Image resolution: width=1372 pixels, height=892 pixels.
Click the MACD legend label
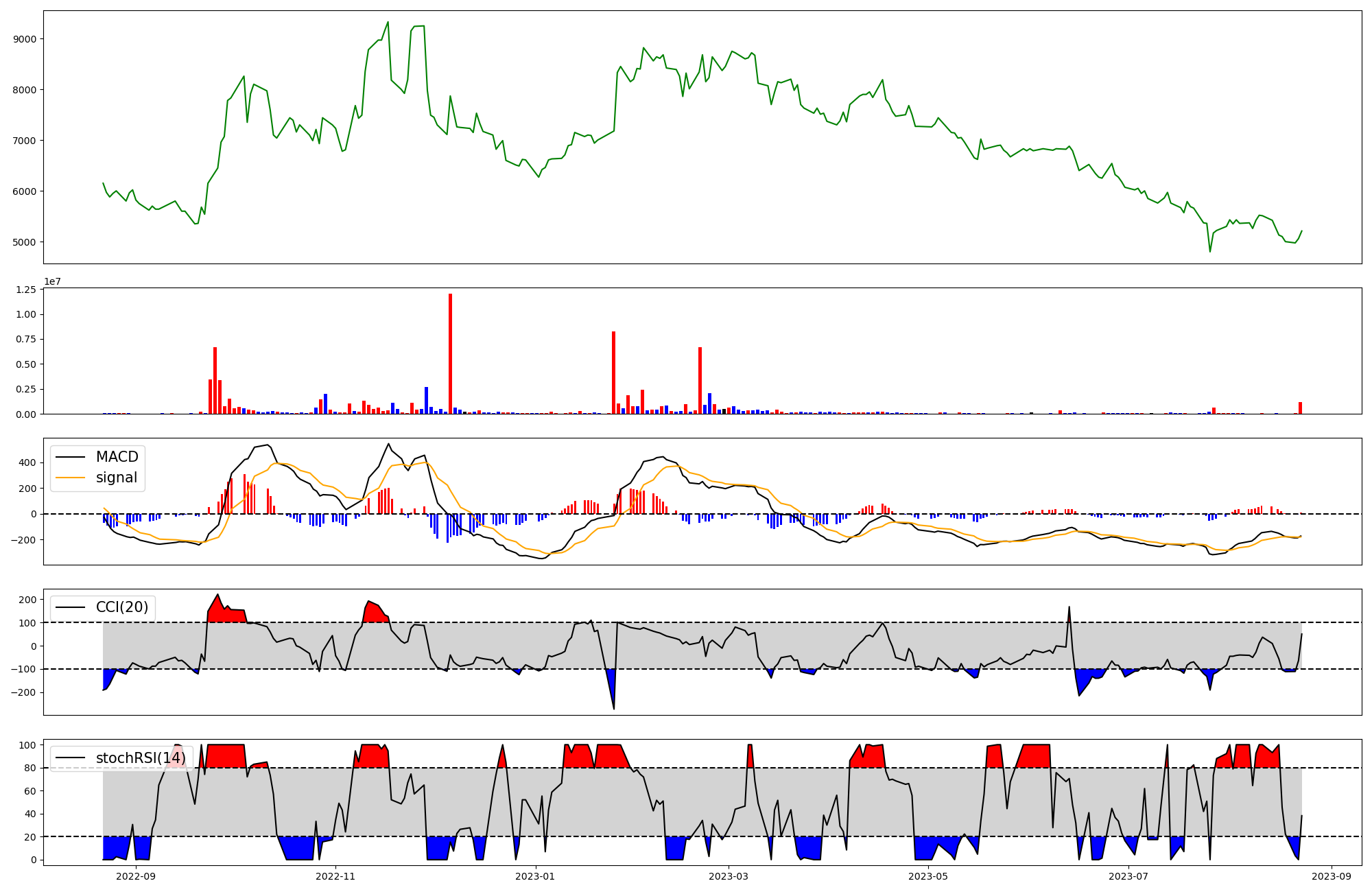[x=117, y=457]
